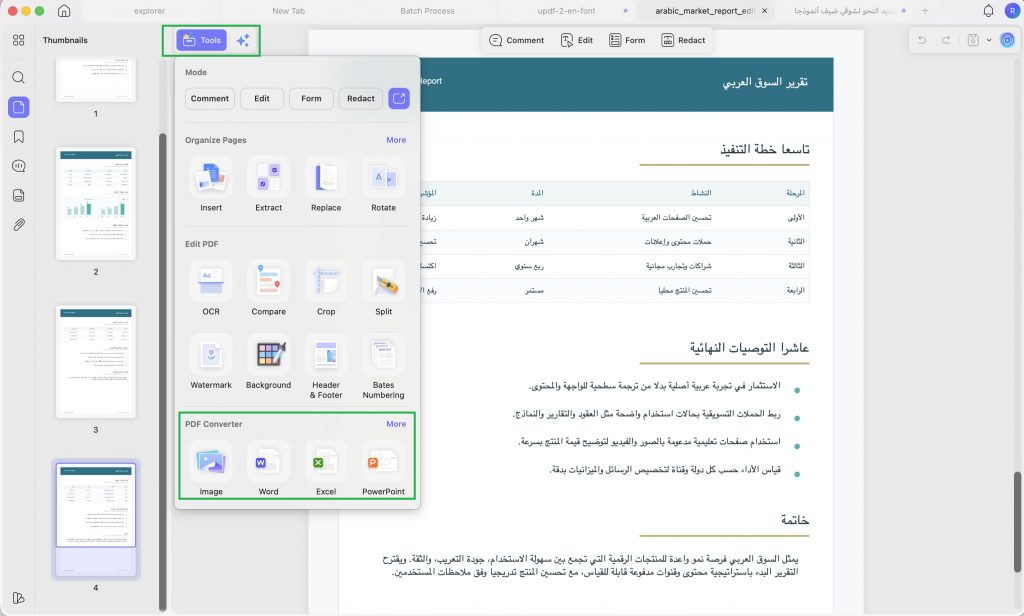
Task: Launch the OCR tool
Action: pyautogui.click(x=211, y=289)
